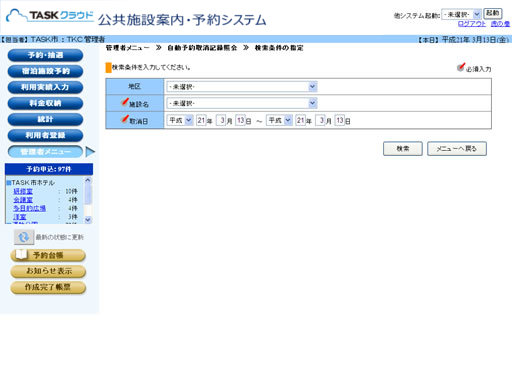Click the reservation list scroll-up arrow
This screenshot has height=384, width=512.
[x=88, y=180]
